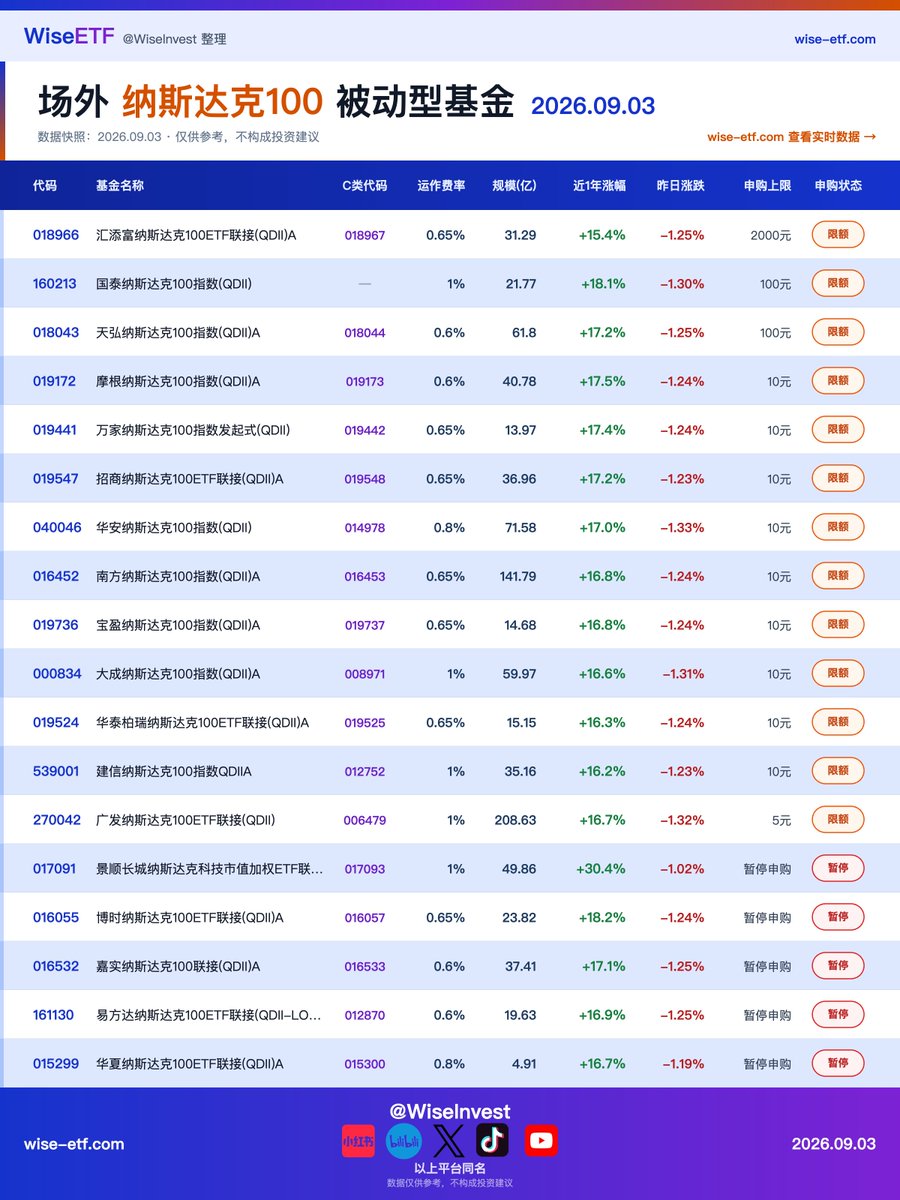Click 限额 button for 大成纳斯达克100指数
Viewport: 900px width, 1200px height.
pos(838,674)
